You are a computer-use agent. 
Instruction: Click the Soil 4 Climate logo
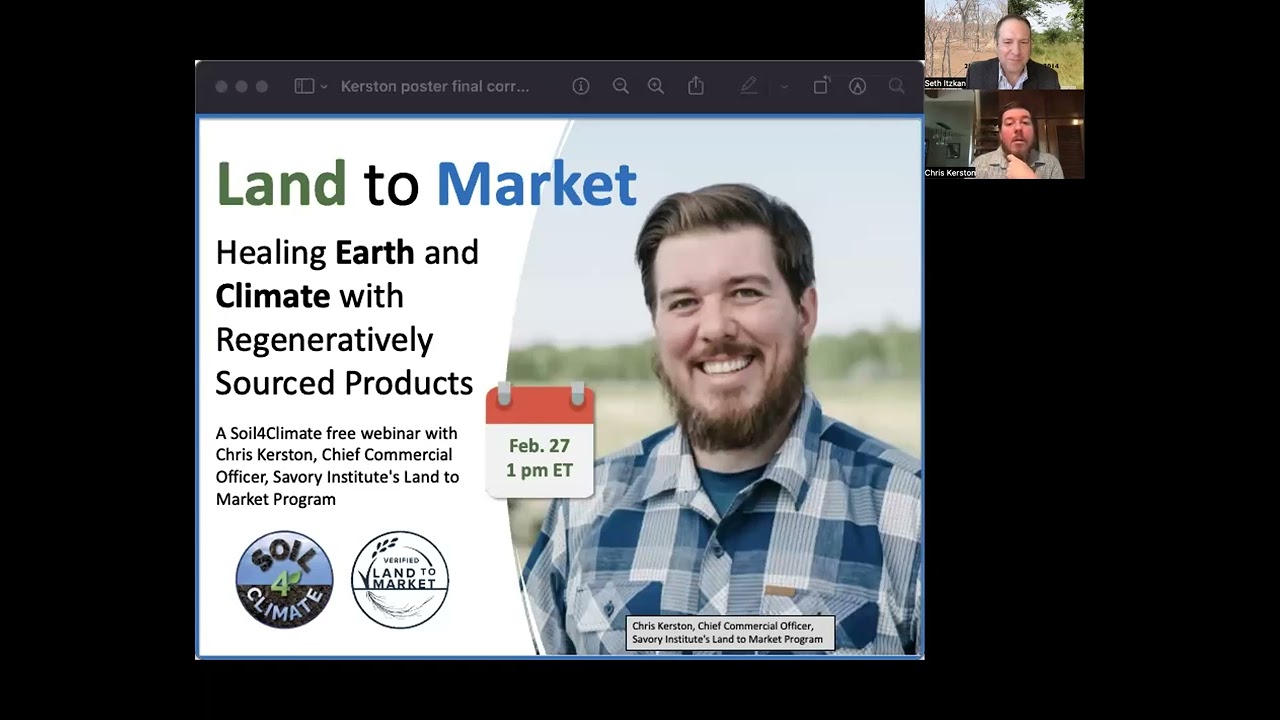point(284,579)
